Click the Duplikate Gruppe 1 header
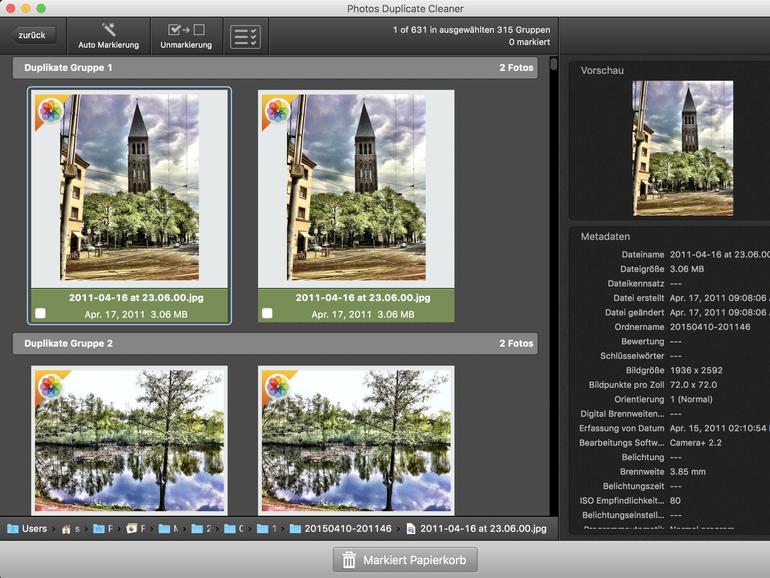770x578 pixels. tap(275, 68)
